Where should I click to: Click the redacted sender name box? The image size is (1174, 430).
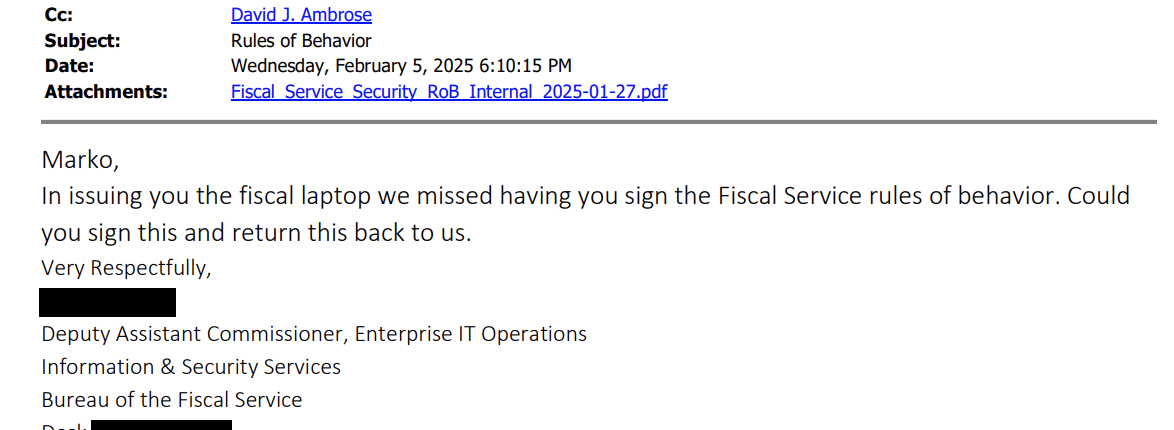coord(108,302)
